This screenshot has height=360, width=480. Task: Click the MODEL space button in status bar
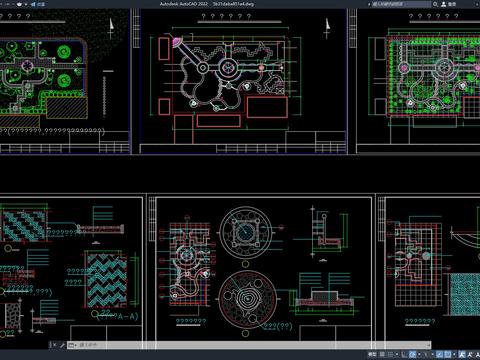point(372,354)
